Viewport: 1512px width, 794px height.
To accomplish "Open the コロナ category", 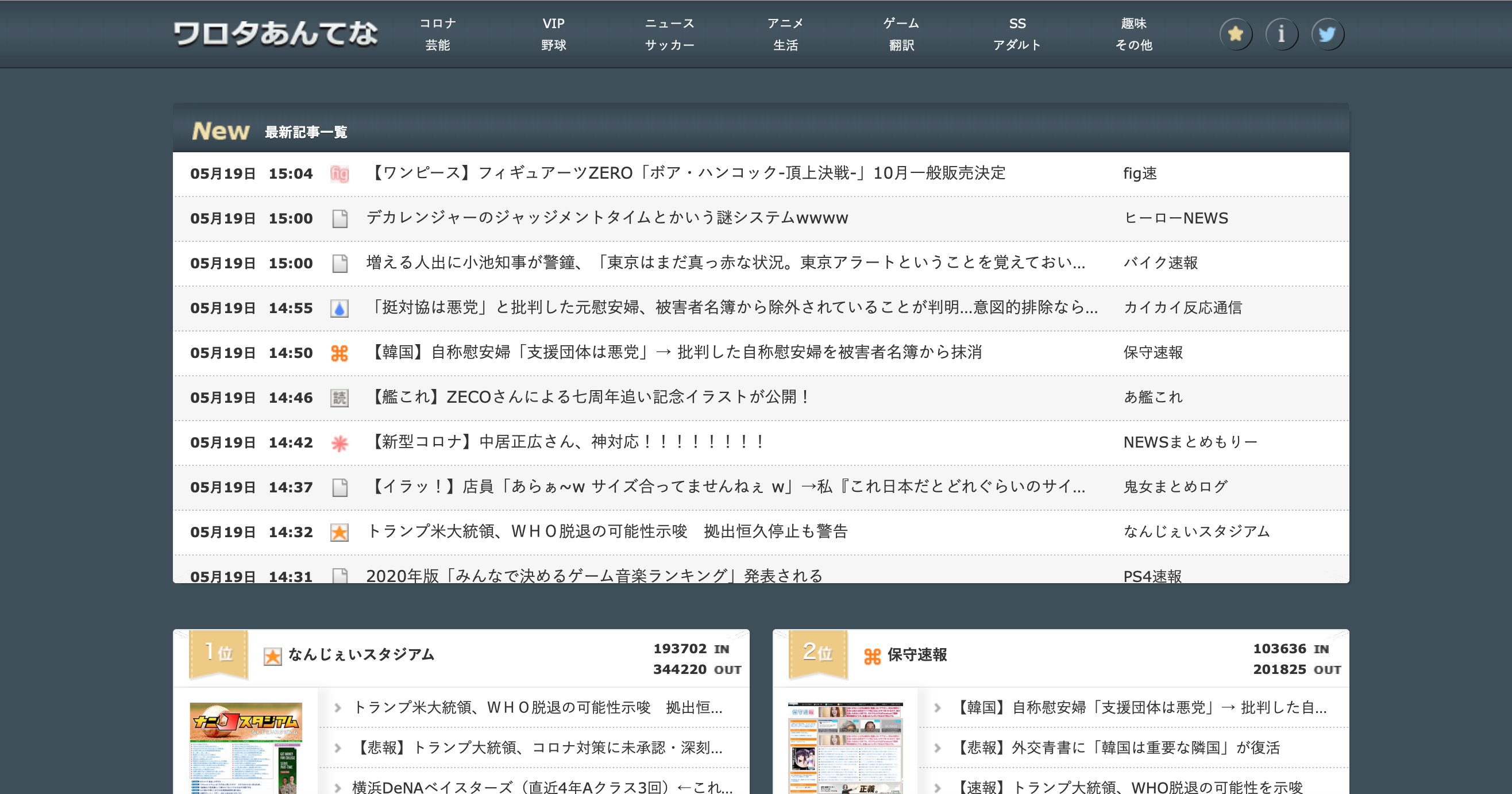I will coord(437,24).
